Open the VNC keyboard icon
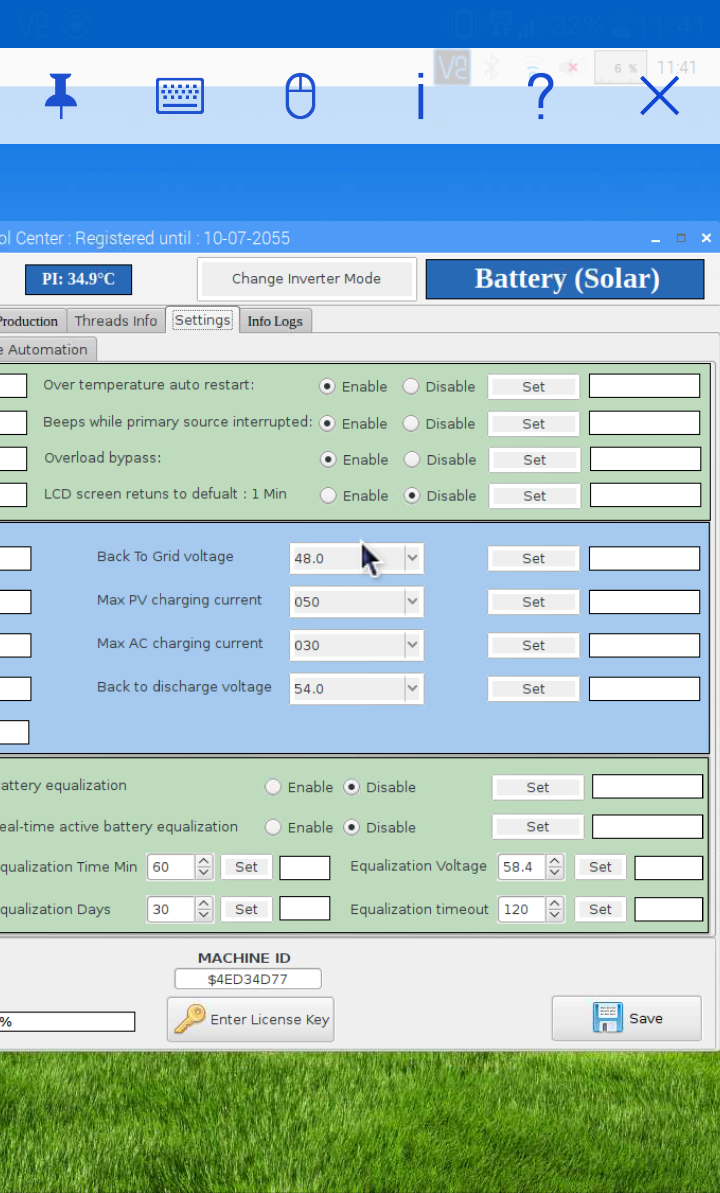720x1193 pixels. [180, 97]
